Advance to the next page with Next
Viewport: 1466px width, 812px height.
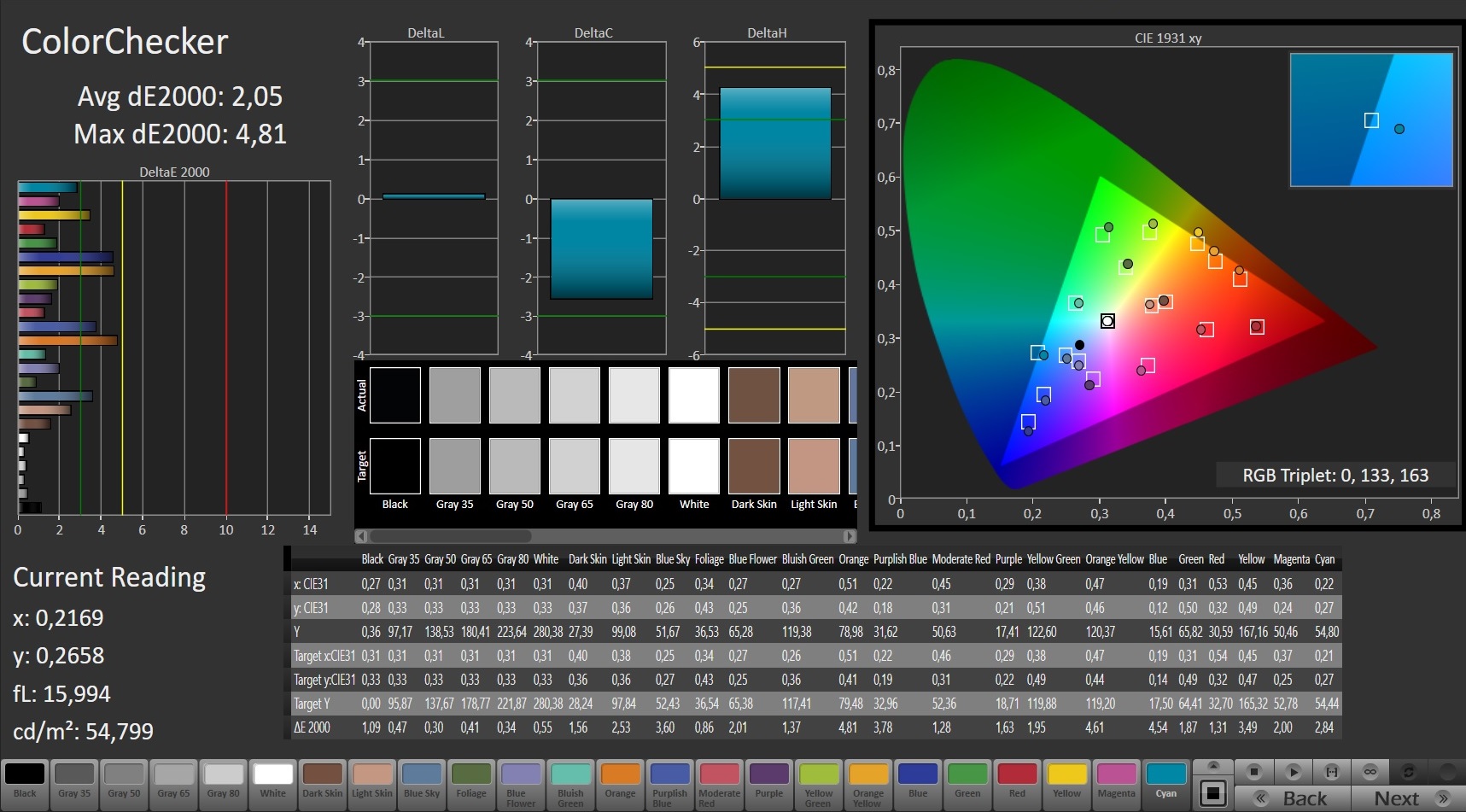point(1409,798)
